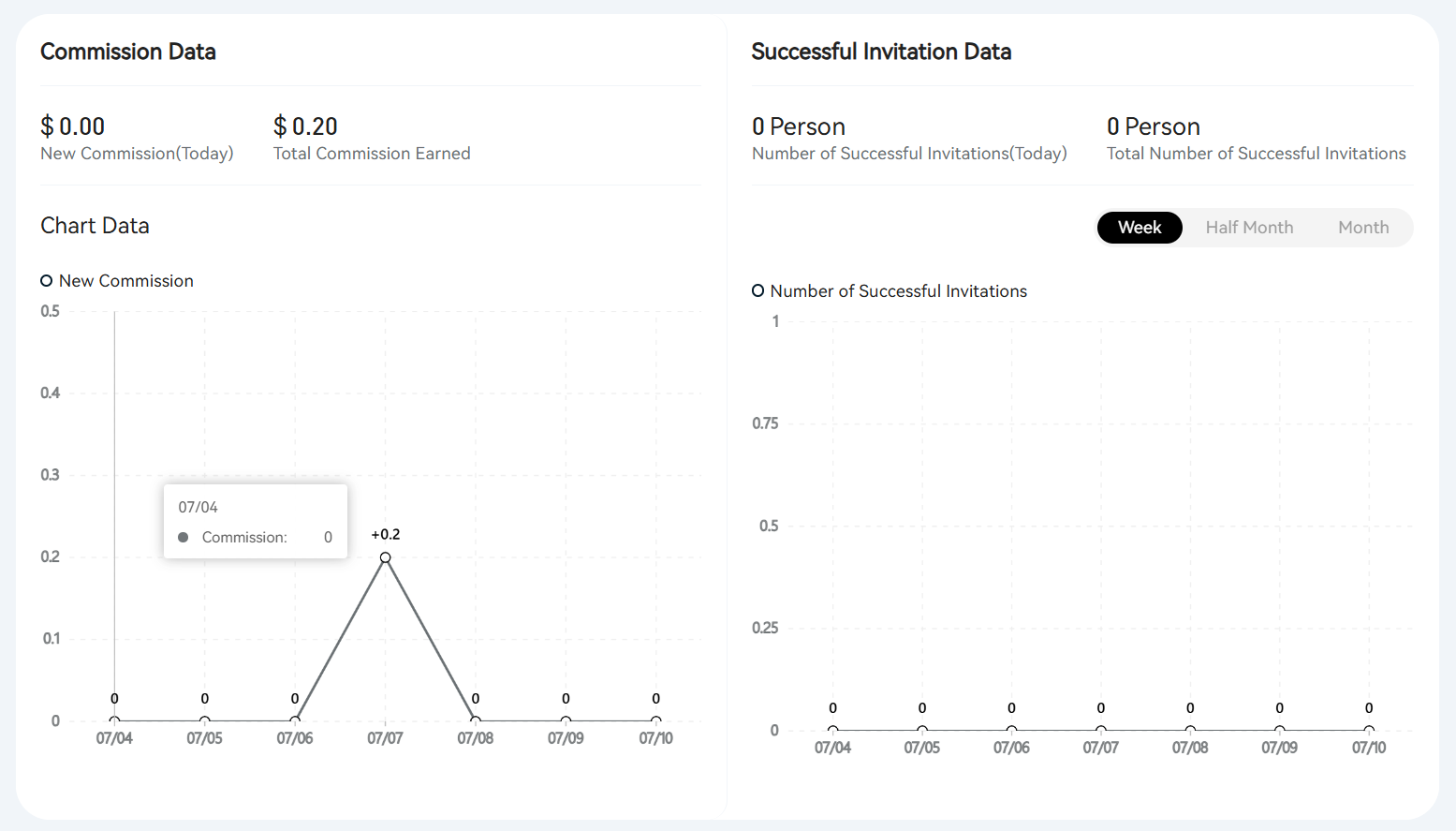
Task: Click the +0.2 data point on 07/07
Action: (x=385, y=557)
